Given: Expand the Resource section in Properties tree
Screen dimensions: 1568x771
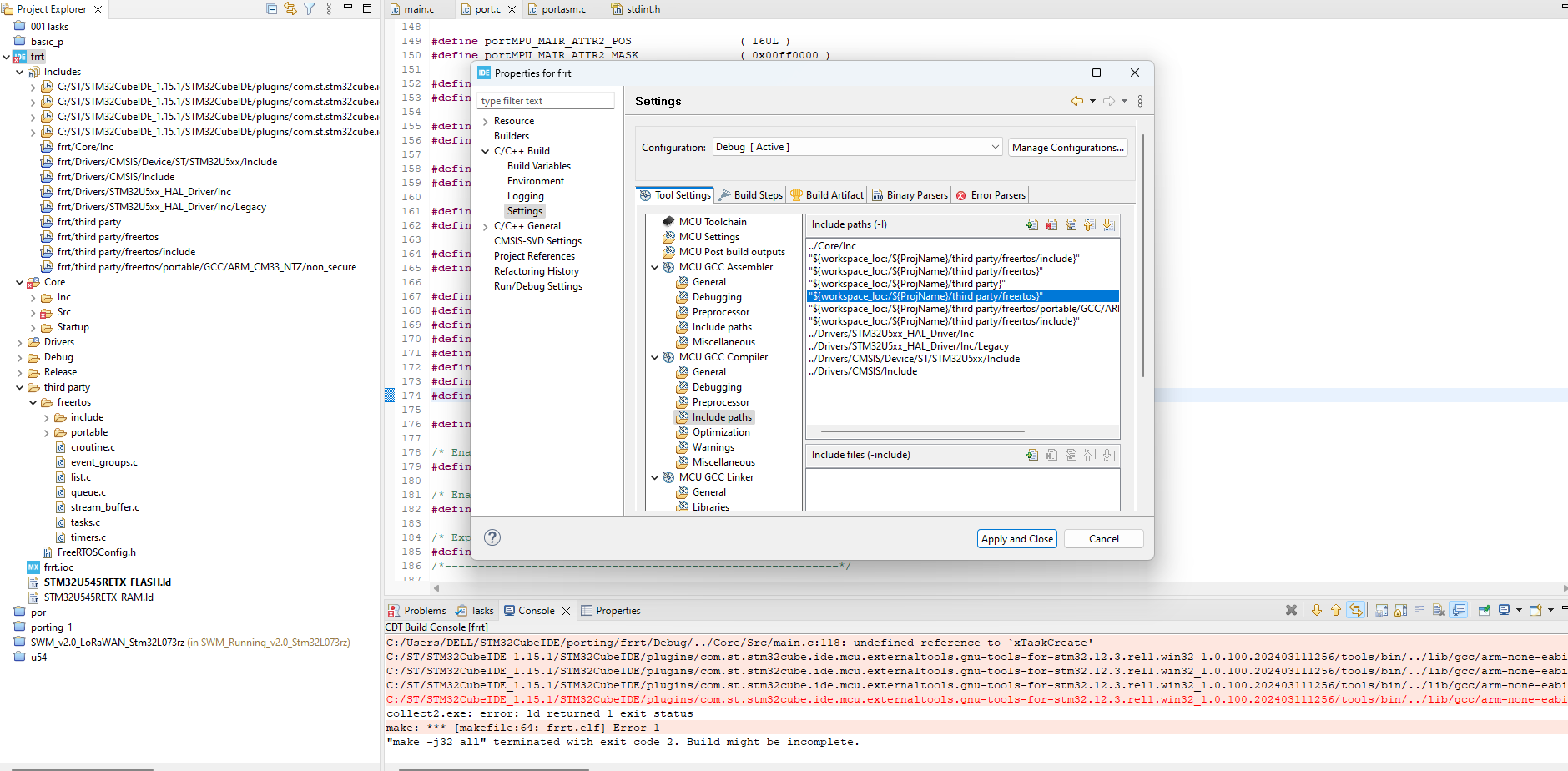Looking at the screenshot, I should point(486,120).
